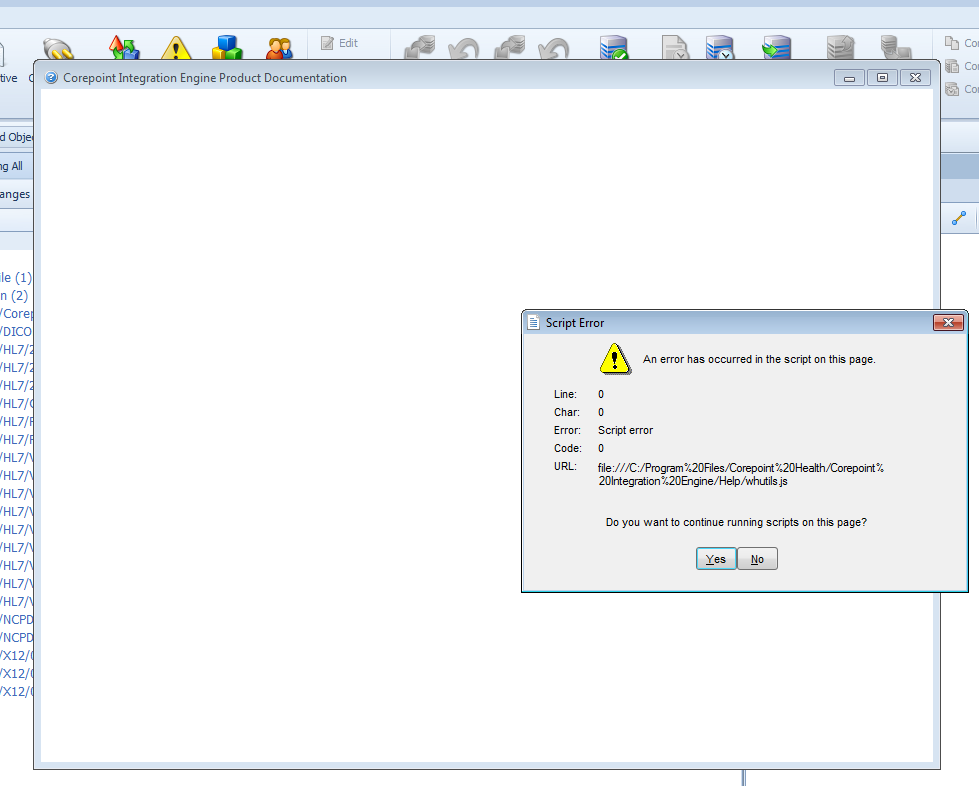Click the 'Script error' value text
This screenshot has width=979, height=786.
tap(626, 430)
